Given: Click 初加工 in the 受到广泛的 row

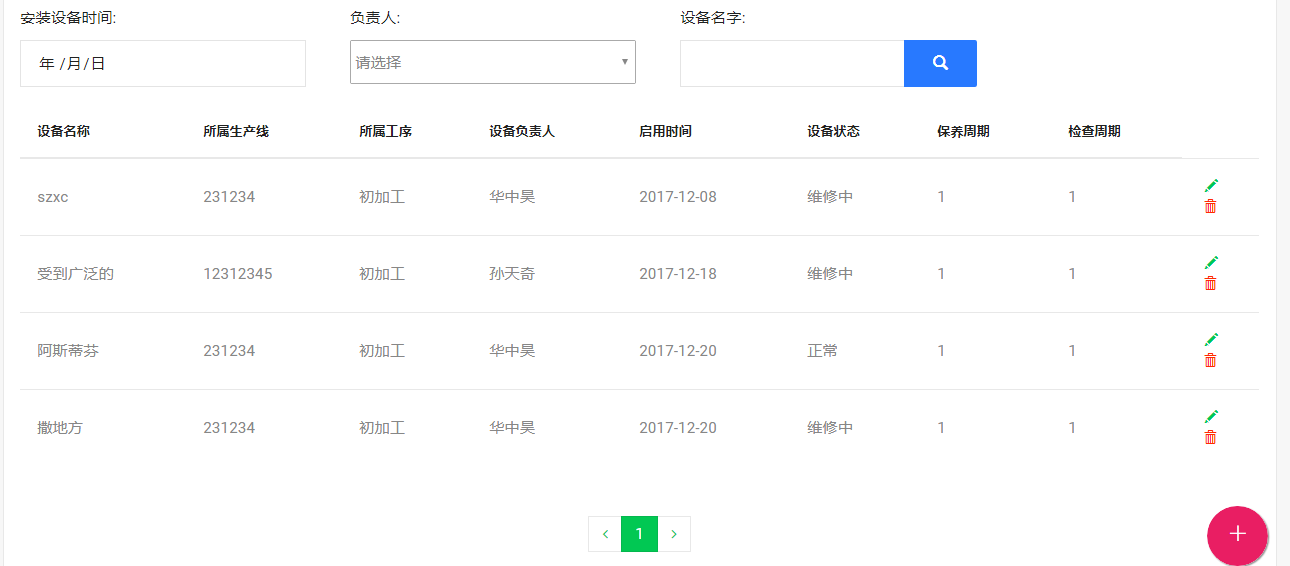Looking at the screenshot, I should click(x=382, y=274).
